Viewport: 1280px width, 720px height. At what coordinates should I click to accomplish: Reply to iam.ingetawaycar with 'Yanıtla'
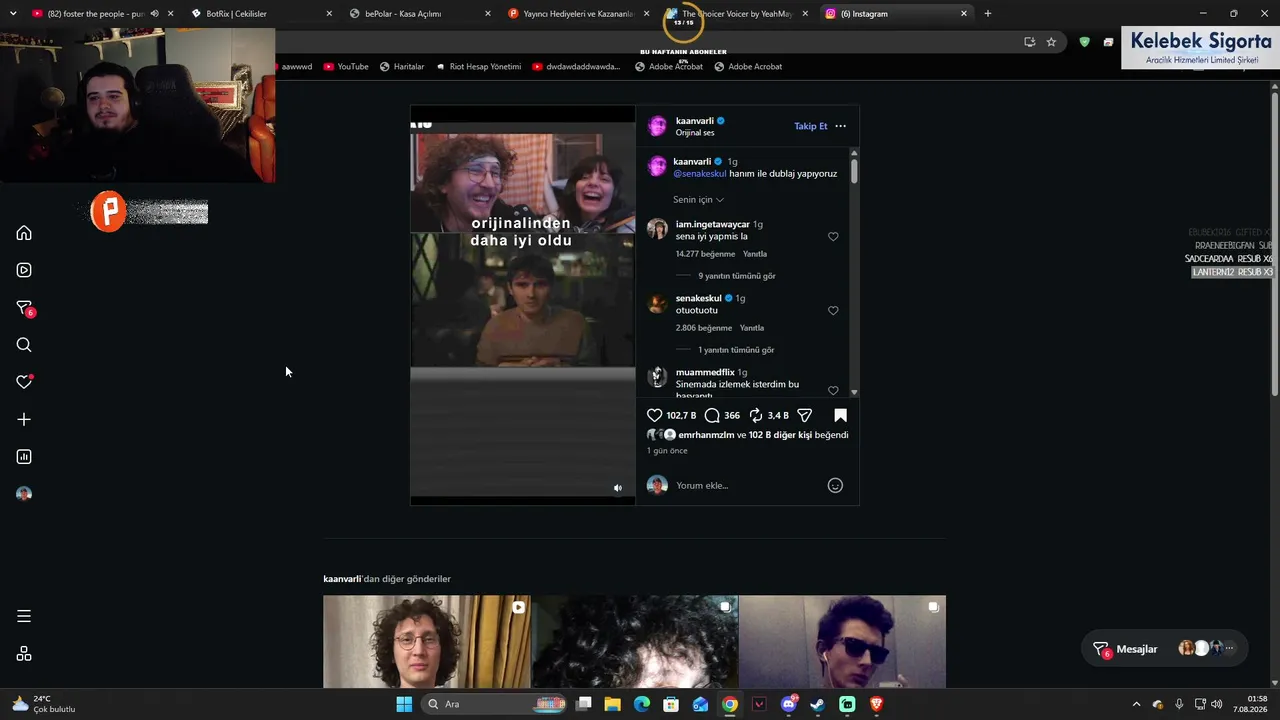click(755, 254)
